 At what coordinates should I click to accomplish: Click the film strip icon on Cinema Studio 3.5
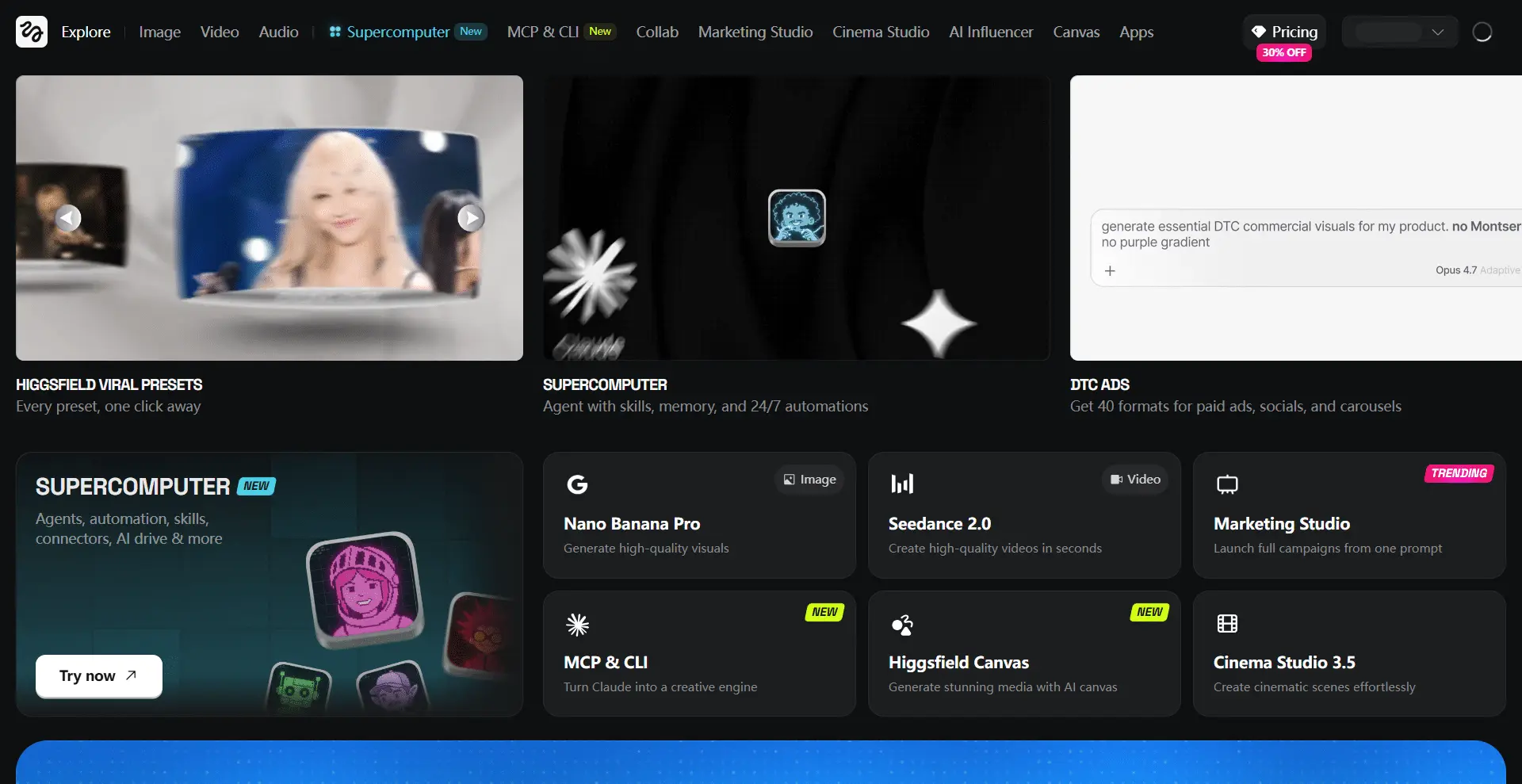[1227, 624]
